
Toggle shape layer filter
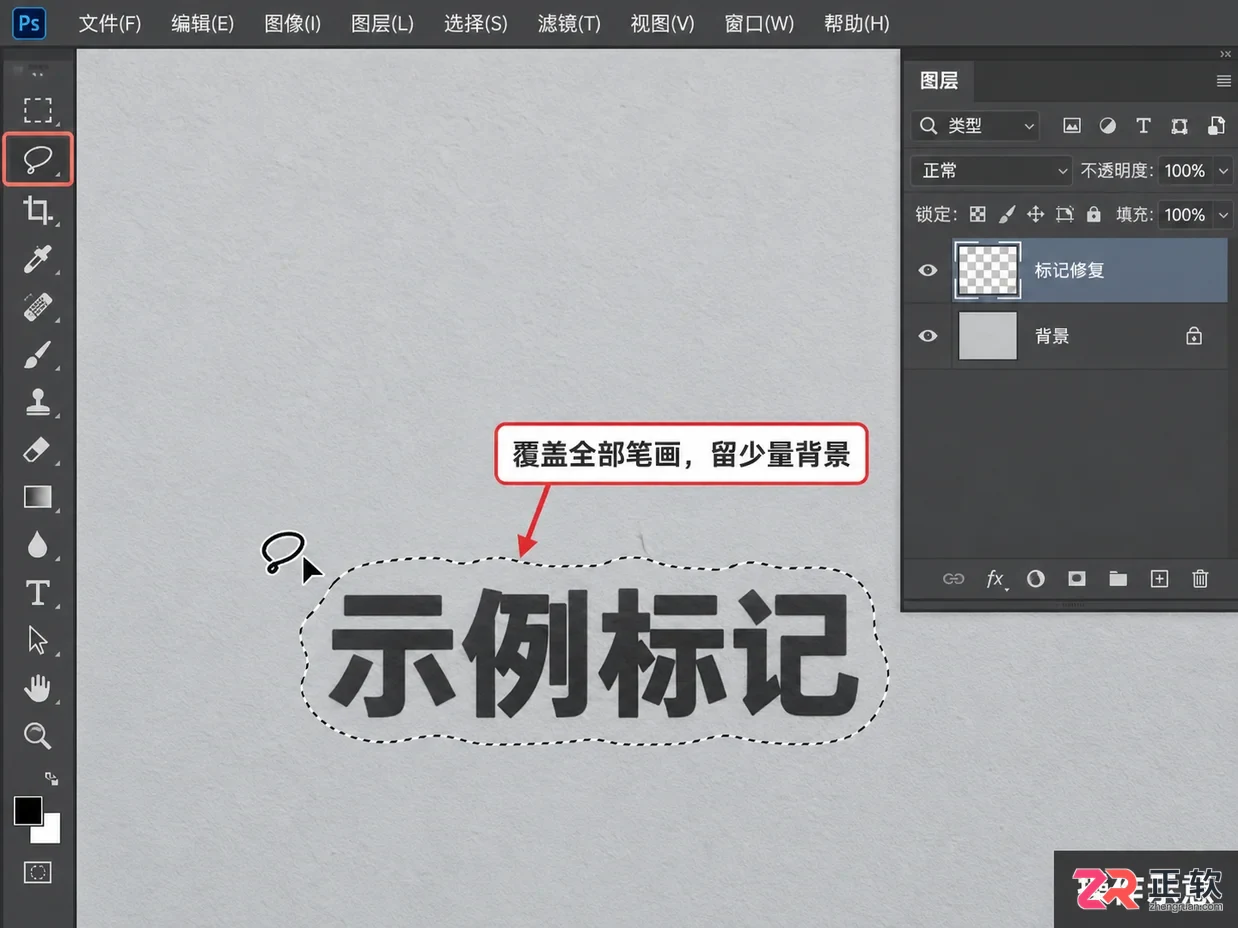1180,126
